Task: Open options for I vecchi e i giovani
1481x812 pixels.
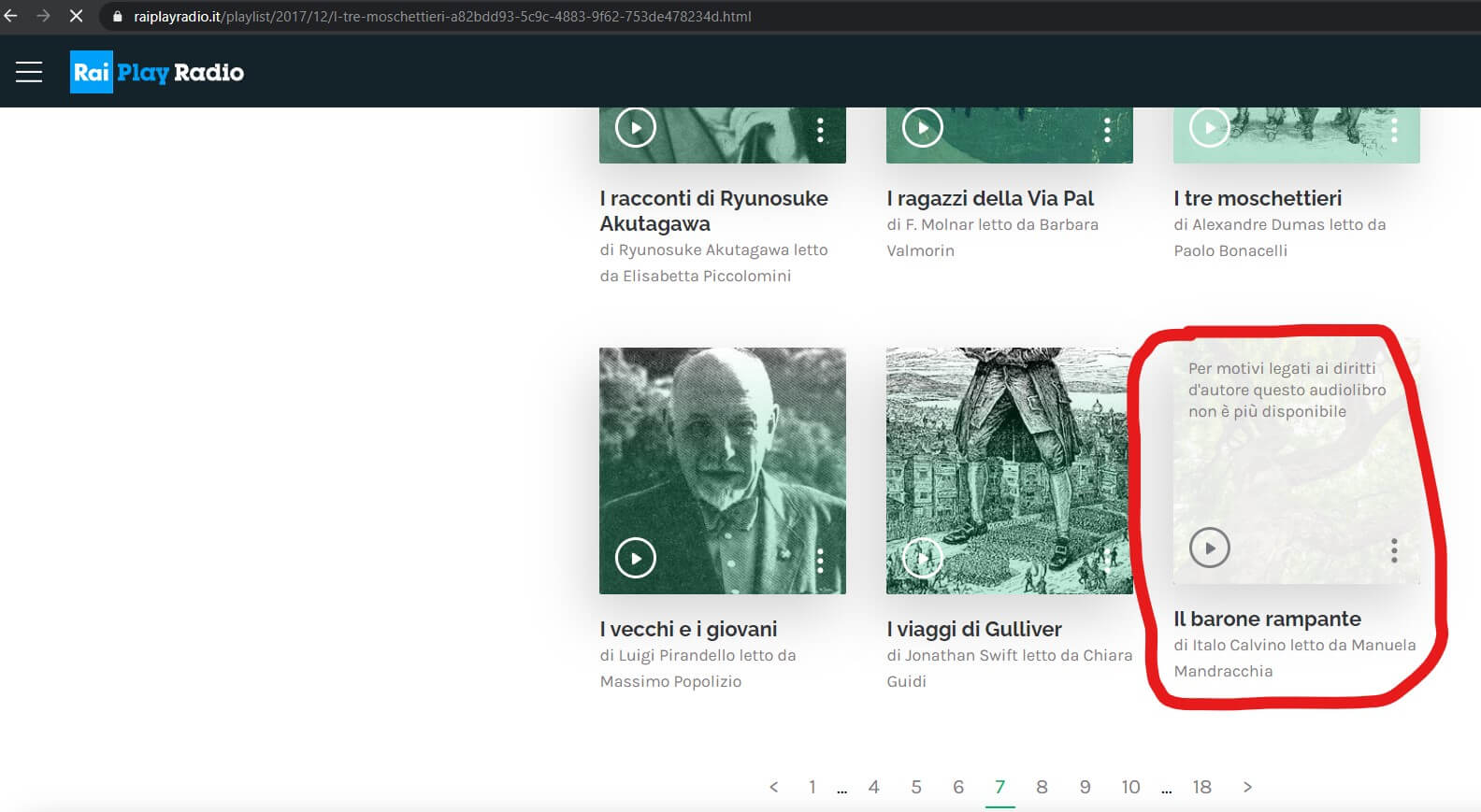Action: (820, 560)
